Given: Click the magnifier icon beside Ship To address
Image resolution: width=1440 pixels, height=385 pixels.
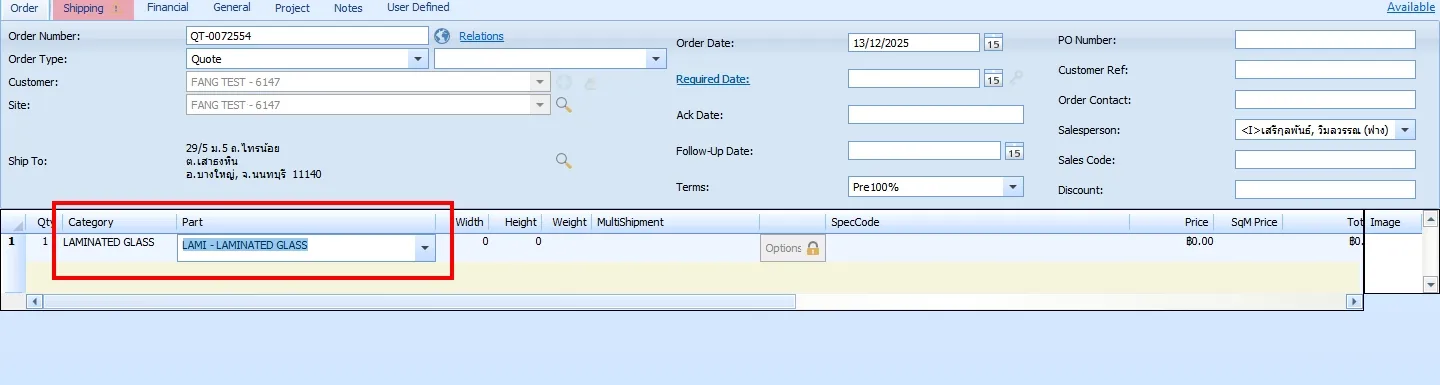Looking at the screenshot, I should coord(564,160).
